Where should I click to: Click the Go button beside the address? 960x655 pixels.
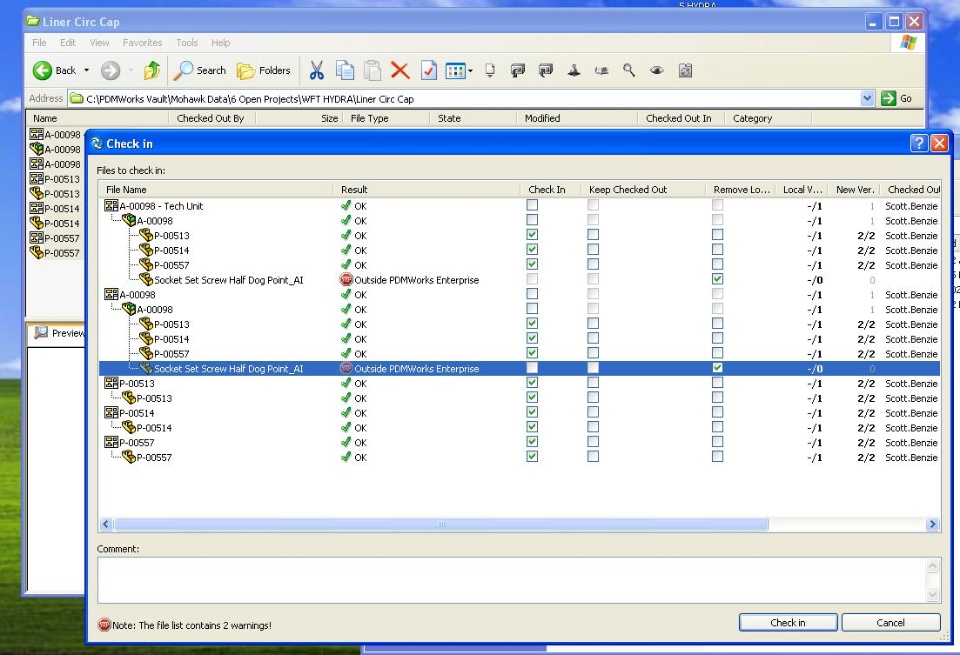pos(898,99)
